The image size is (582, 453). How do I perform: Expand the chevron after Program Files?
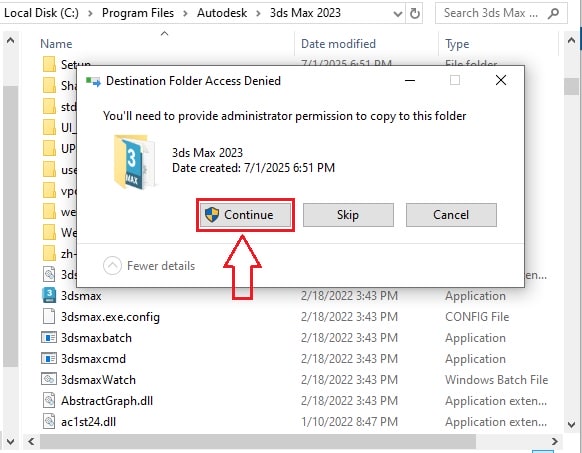[185, 13]
